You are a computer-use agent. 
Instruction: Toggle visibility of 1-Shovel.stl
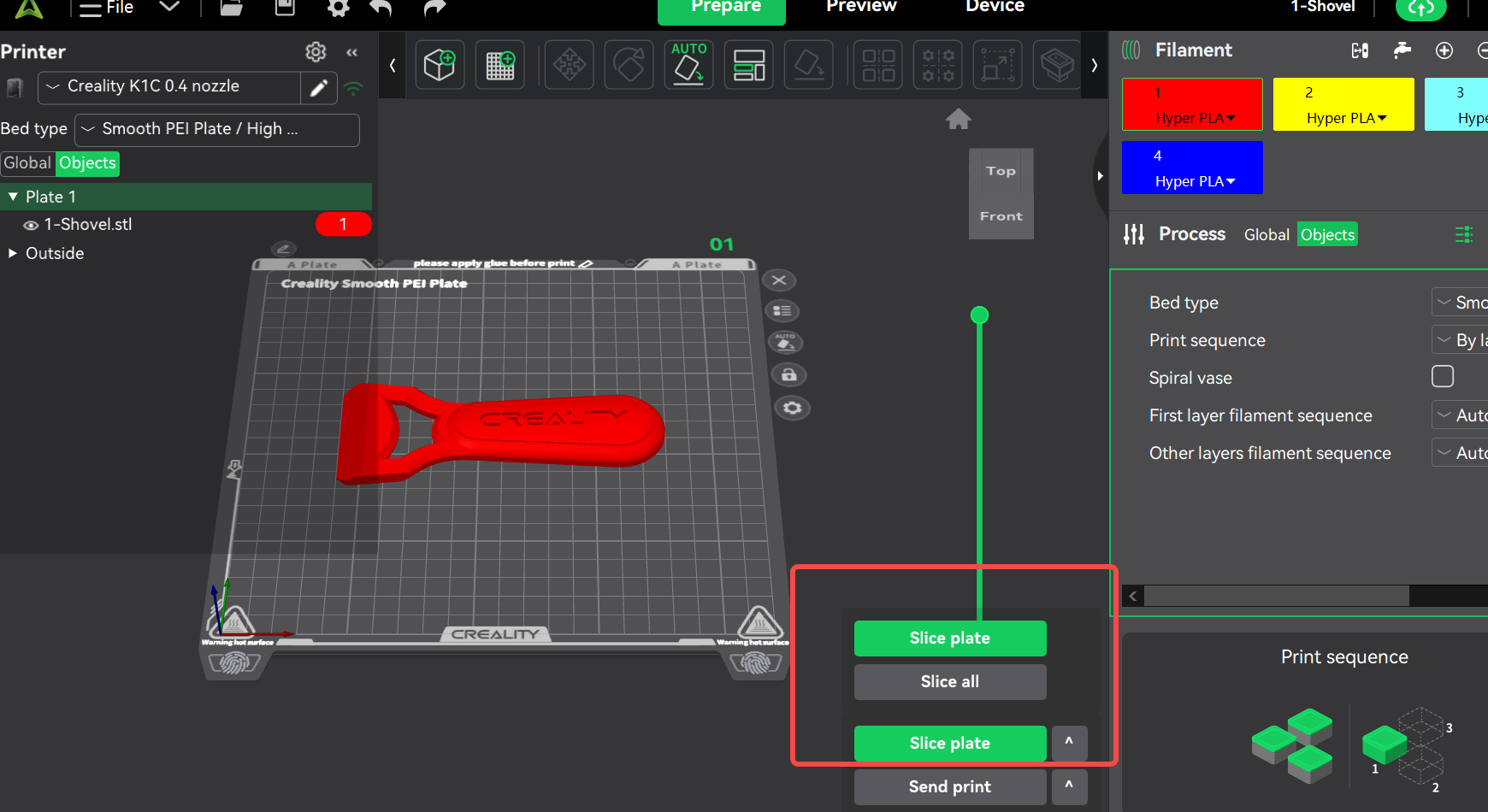31,225
